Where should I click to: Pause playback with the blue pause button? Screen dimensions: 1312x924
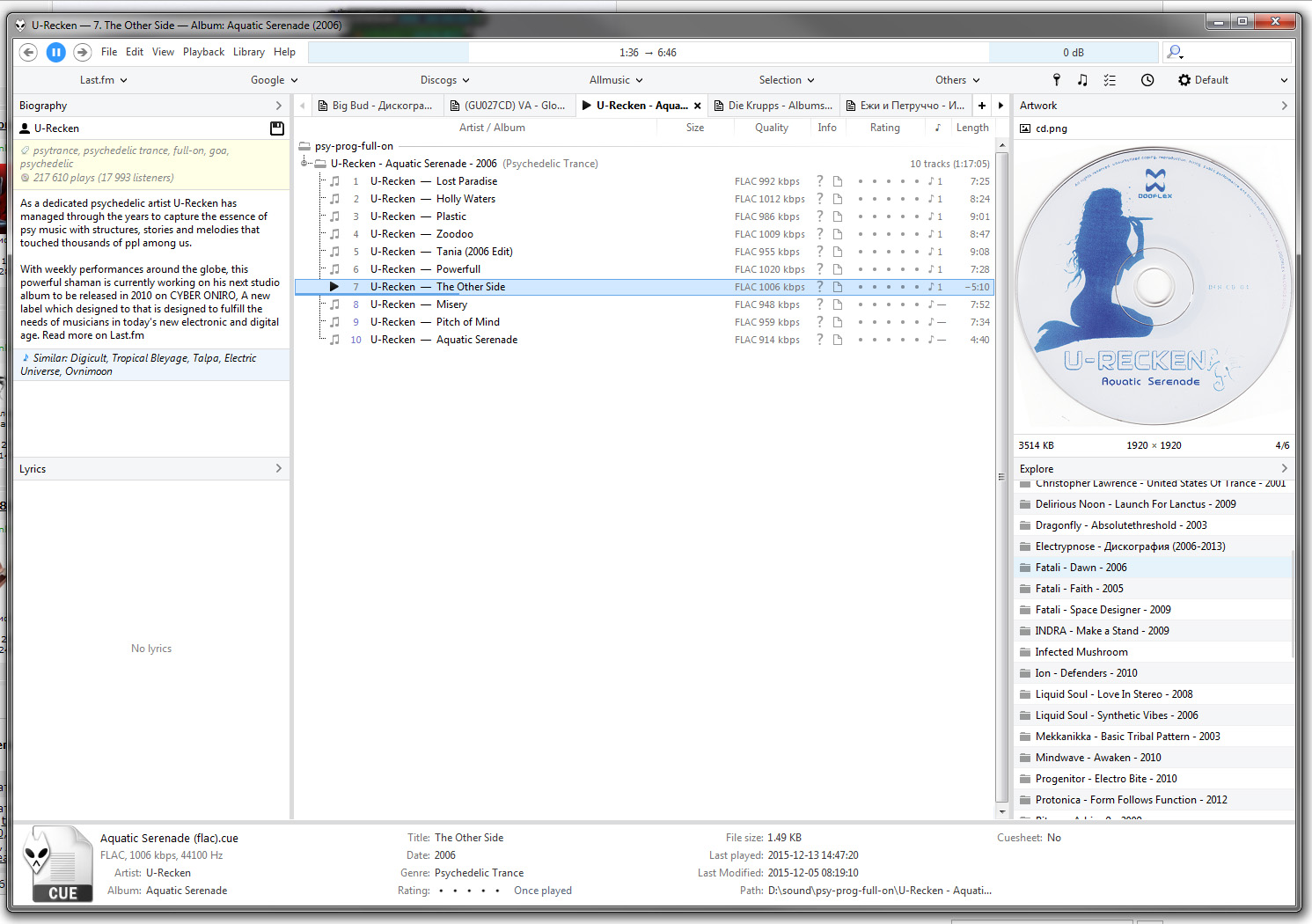55,52
